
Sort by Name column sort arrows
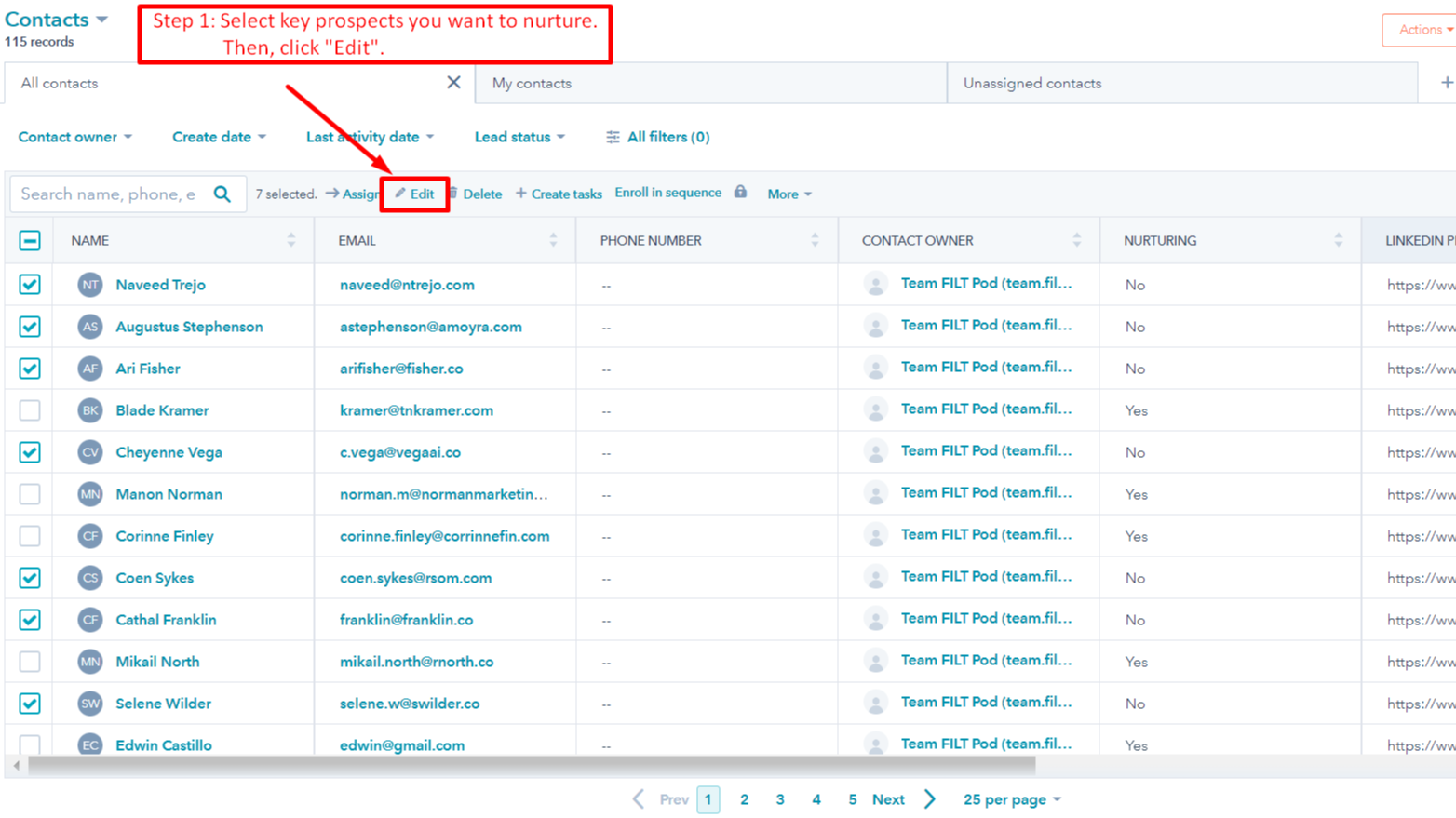[291, 240]
